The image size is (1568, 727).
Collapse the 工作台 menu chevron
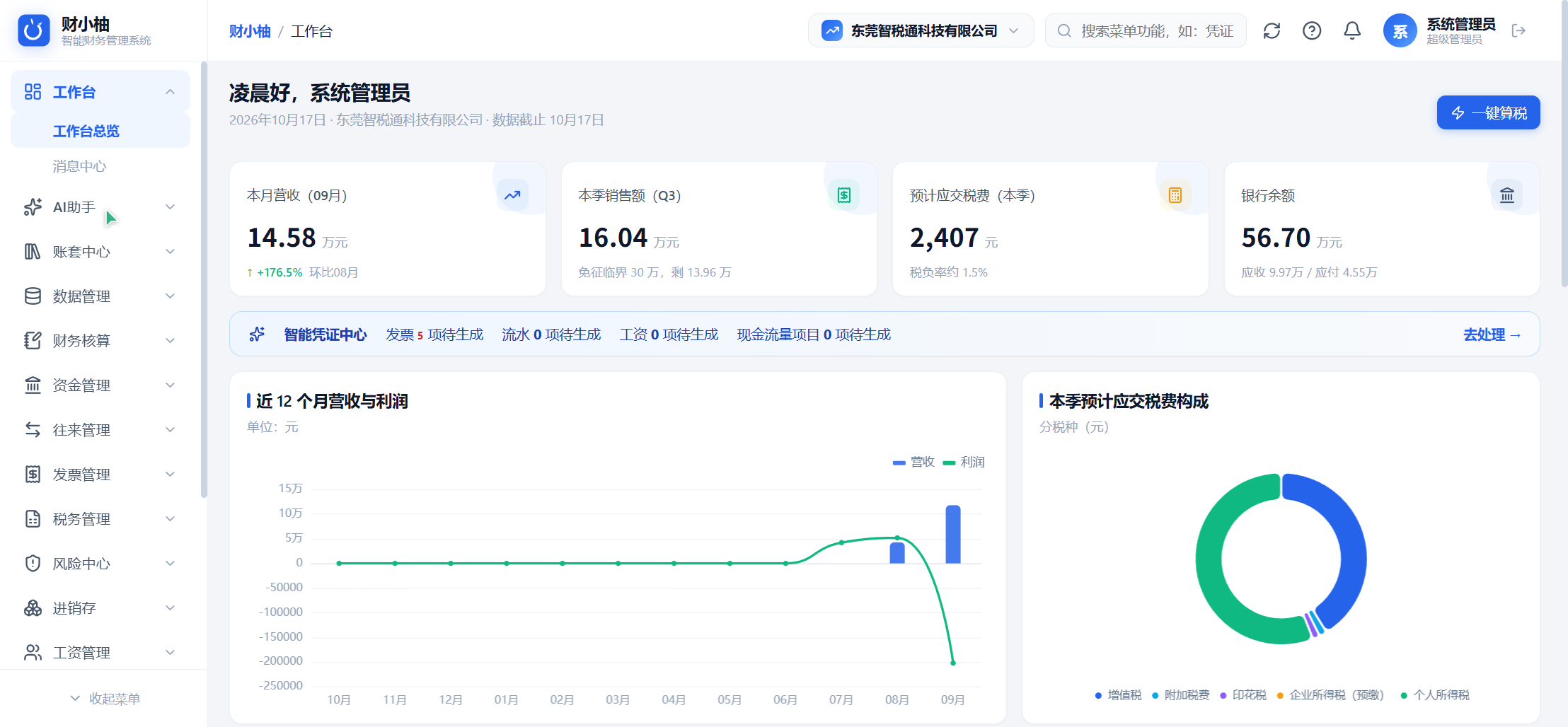coord(170,92)
